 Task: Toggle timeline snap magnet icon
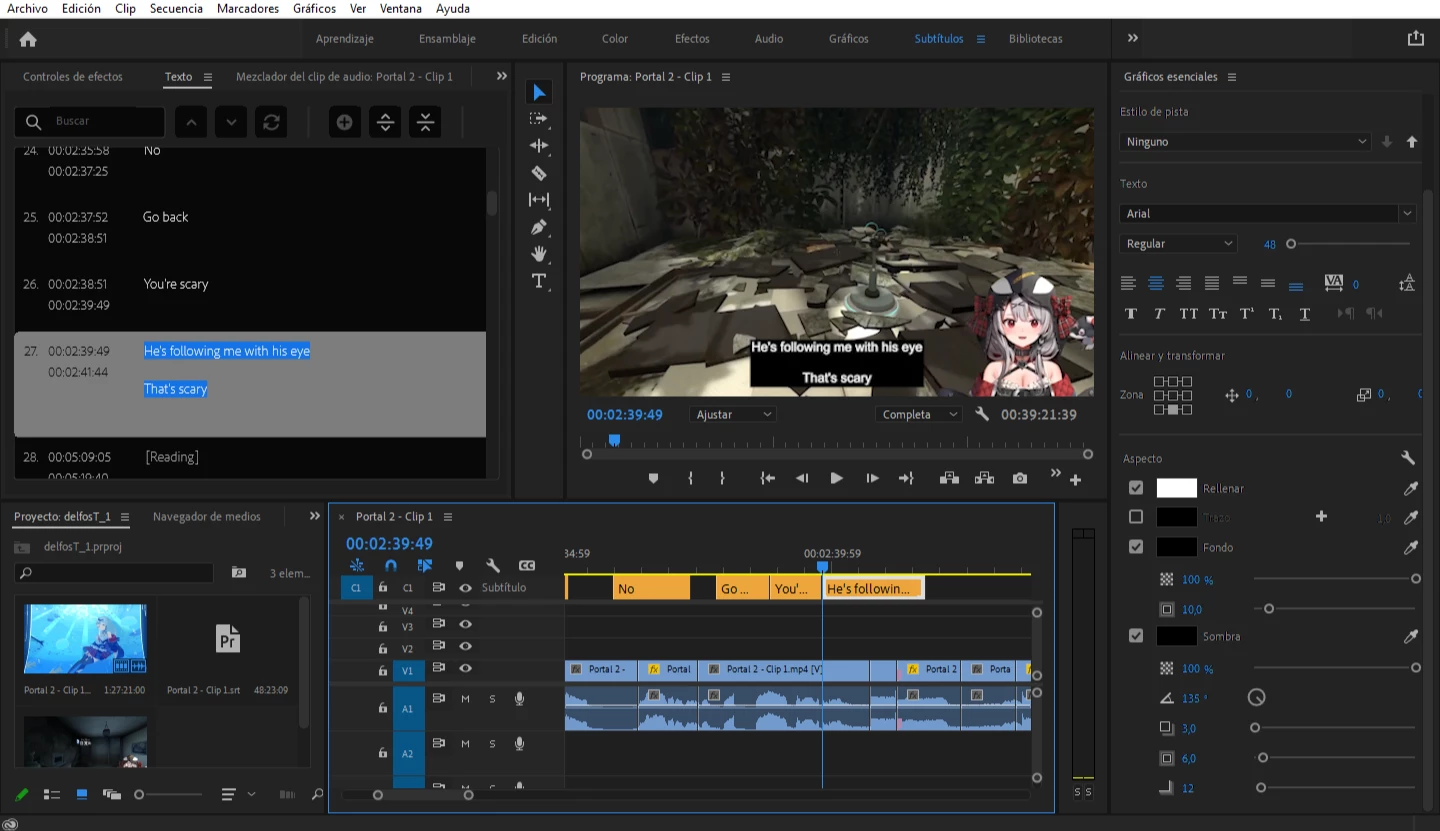391,565
